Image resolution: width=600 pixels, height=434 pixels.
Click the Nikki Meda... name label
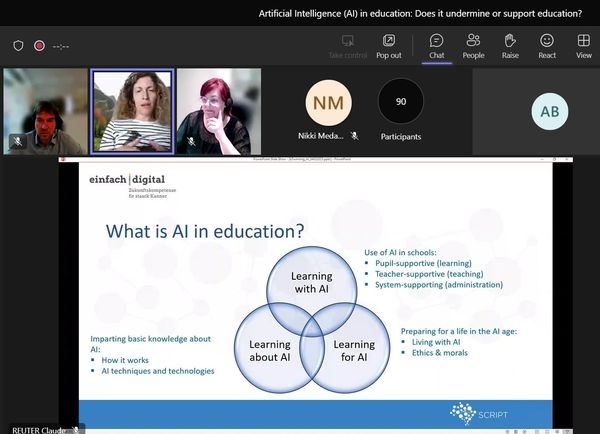(321, 136)
